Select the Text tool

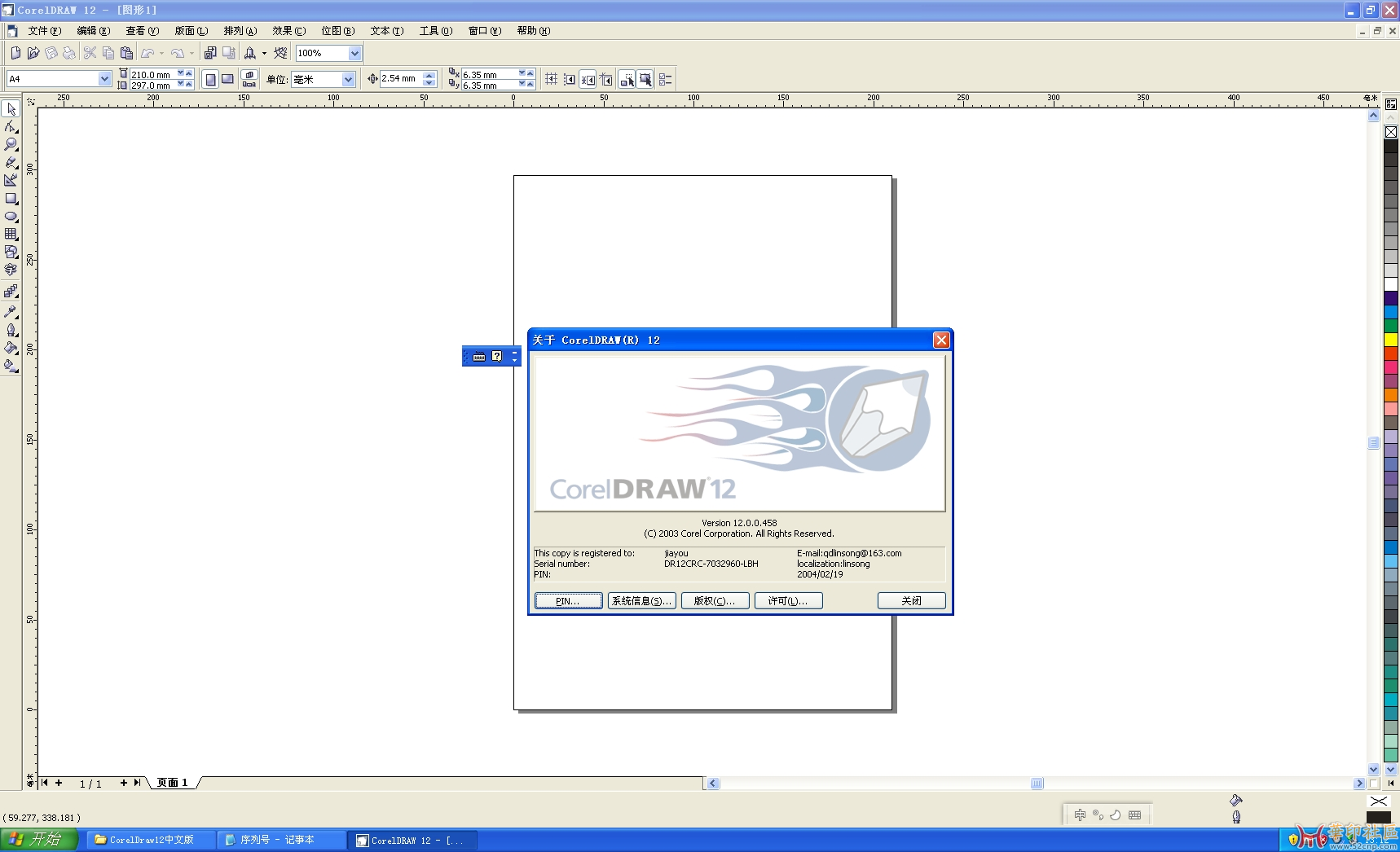click(11, 270)
